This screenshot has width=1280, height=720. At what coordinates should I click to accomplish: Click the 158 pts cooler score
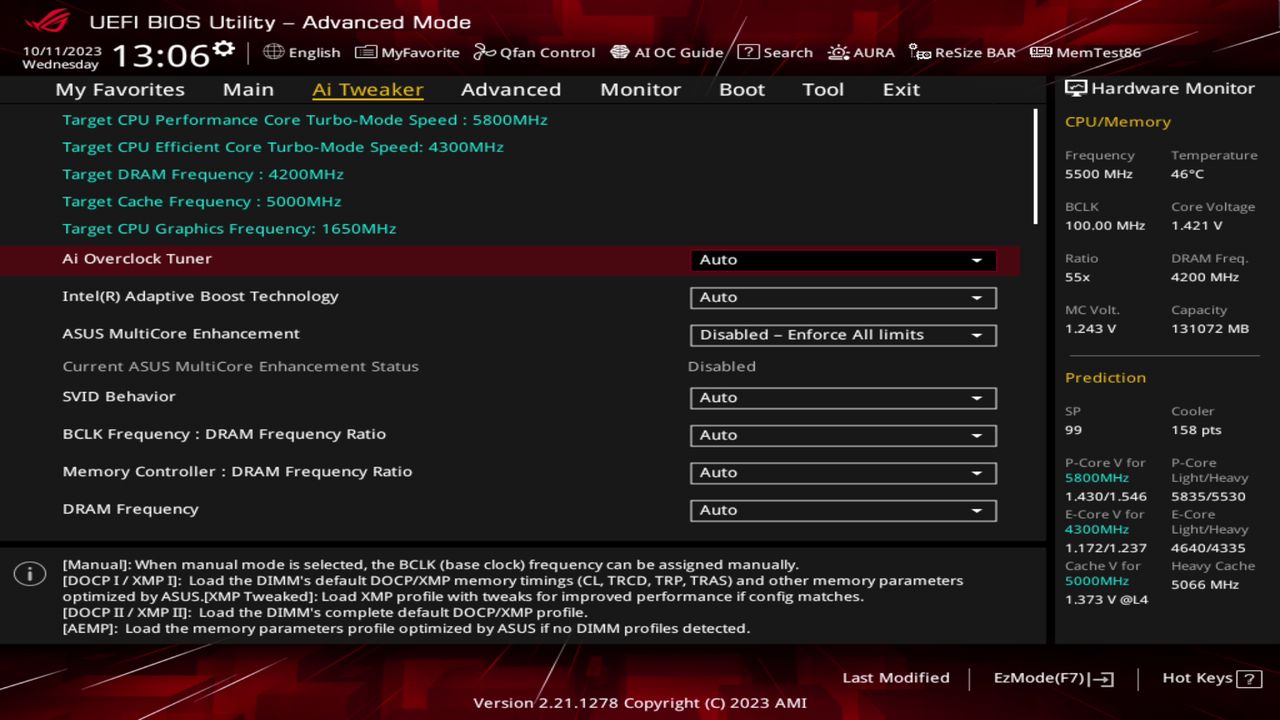(1196, 430)
